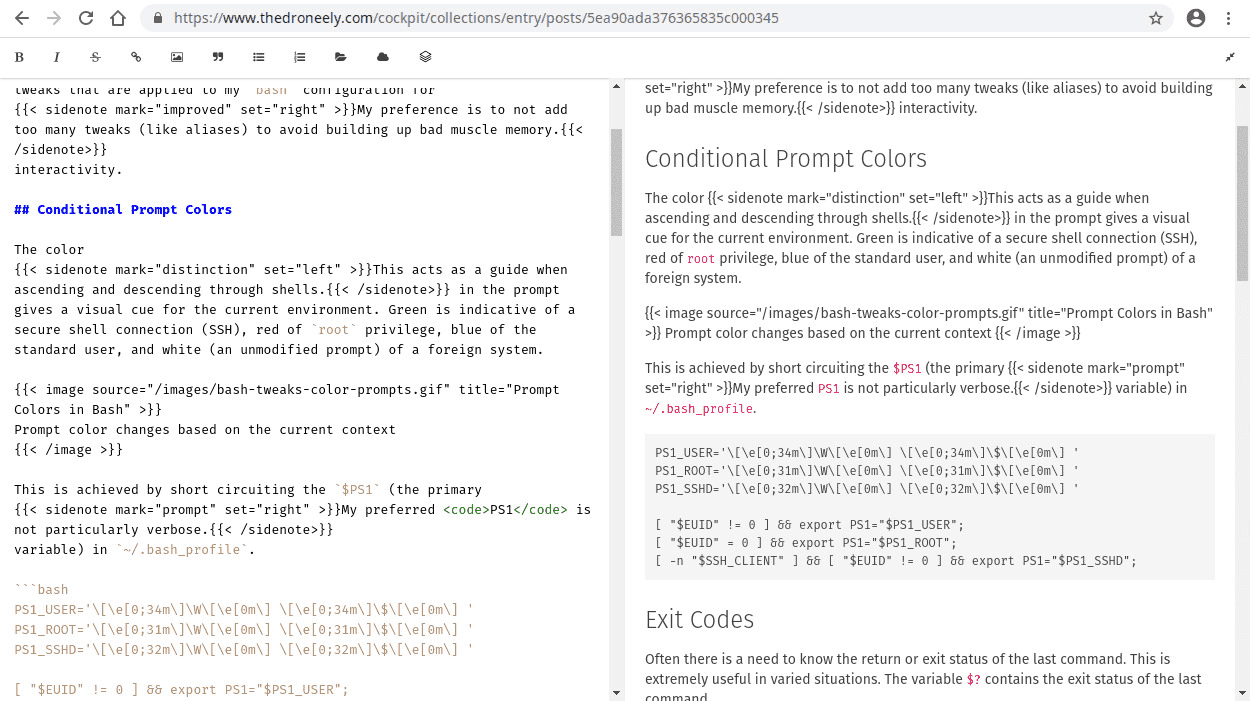Open the browser home page
This screenshot has height=701, width=1250.
118,18
